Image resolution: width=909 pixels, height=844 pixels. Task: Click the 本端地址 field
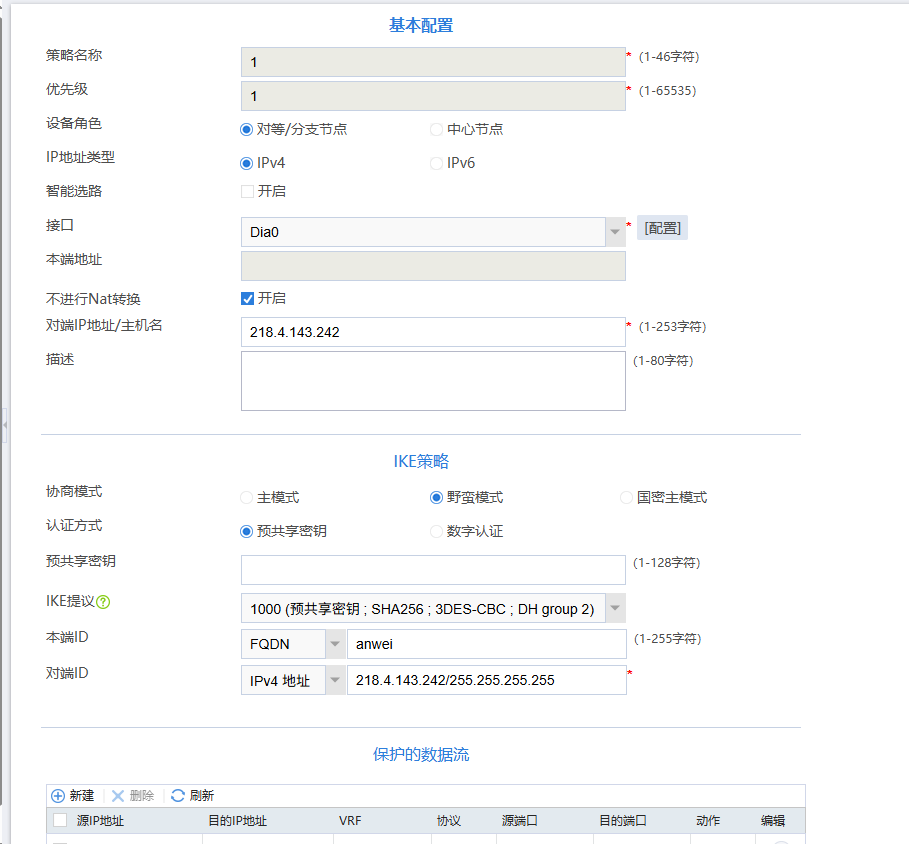tap(433, 266)
